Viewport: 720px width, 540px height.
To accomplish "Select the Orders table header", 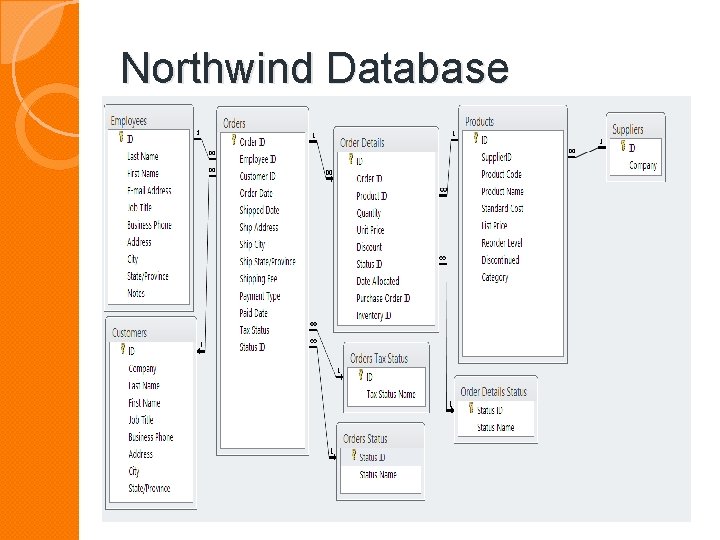I will (262, 124).
